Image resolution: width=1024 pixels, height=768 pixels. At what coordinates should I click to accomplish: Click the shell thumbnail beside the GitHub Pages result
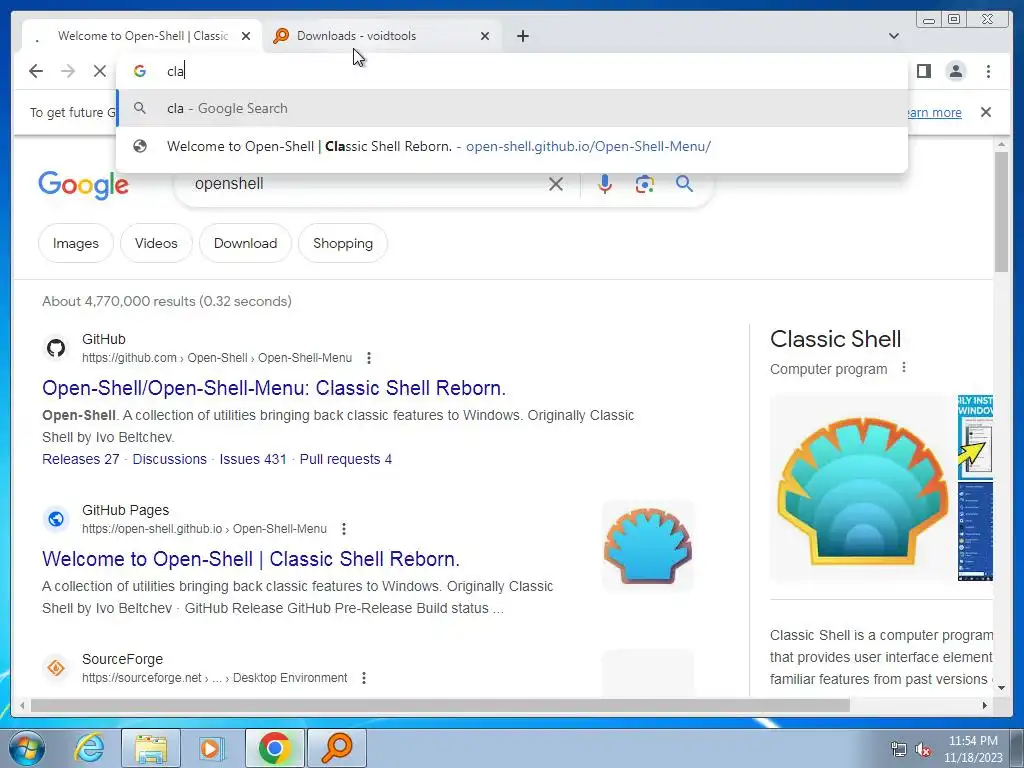pyautogui.click(x=648, y=546)
